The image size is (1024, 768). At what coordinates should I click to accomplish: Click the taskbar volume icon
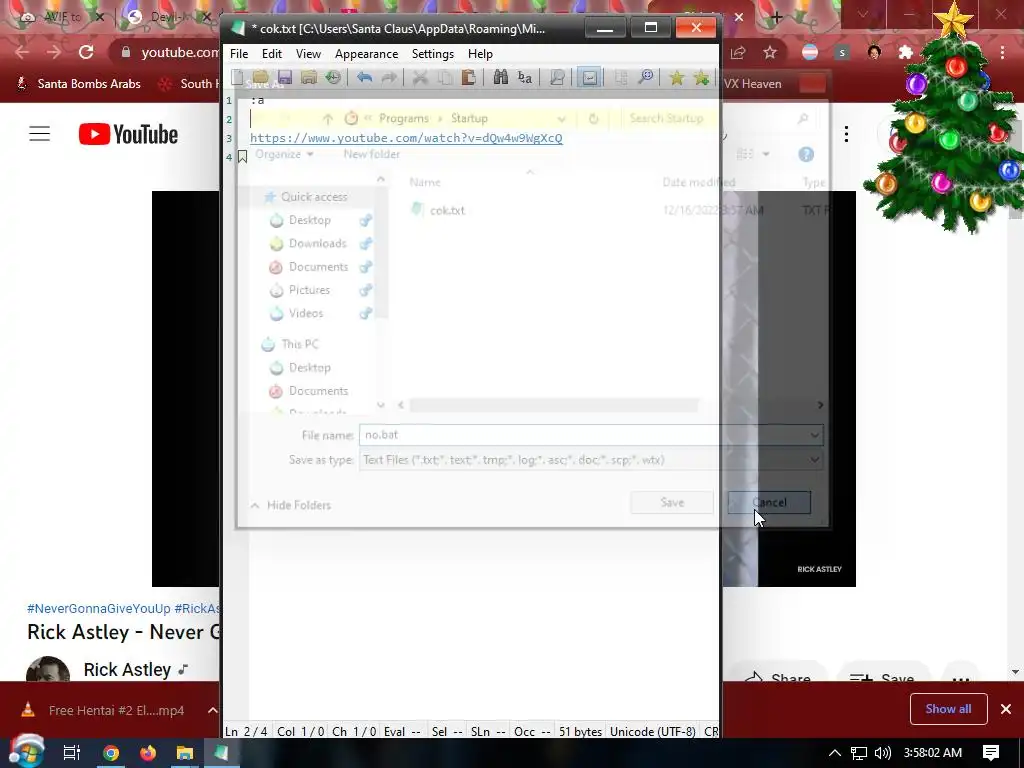pos(882,753)
